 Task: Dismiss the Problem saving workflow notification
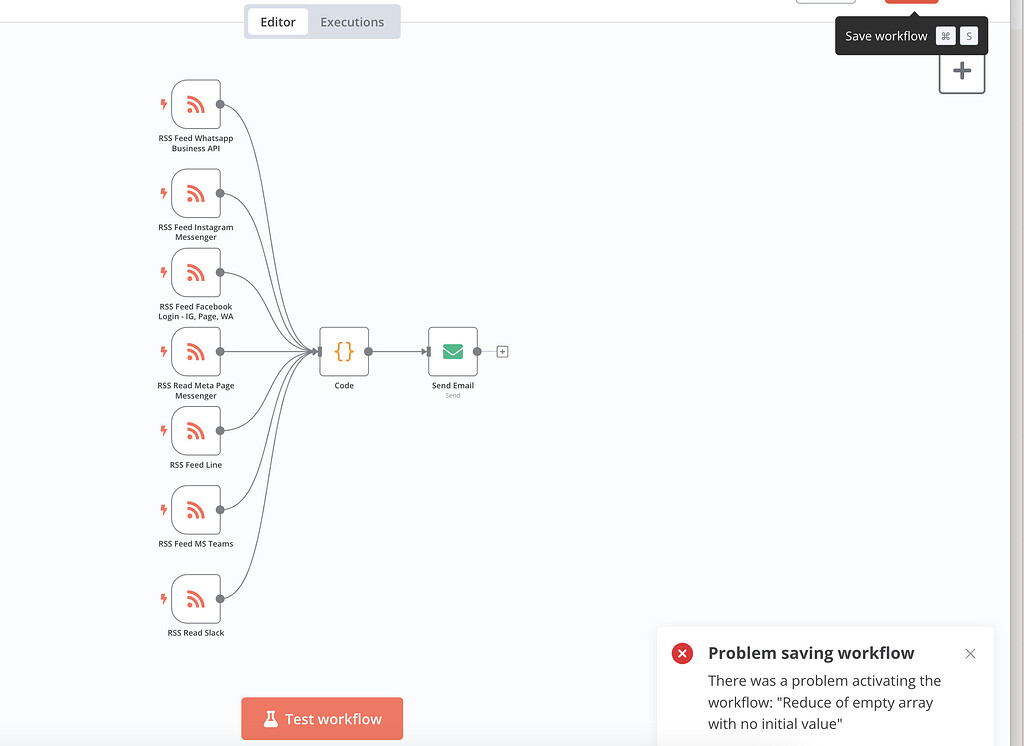[969, 653]
